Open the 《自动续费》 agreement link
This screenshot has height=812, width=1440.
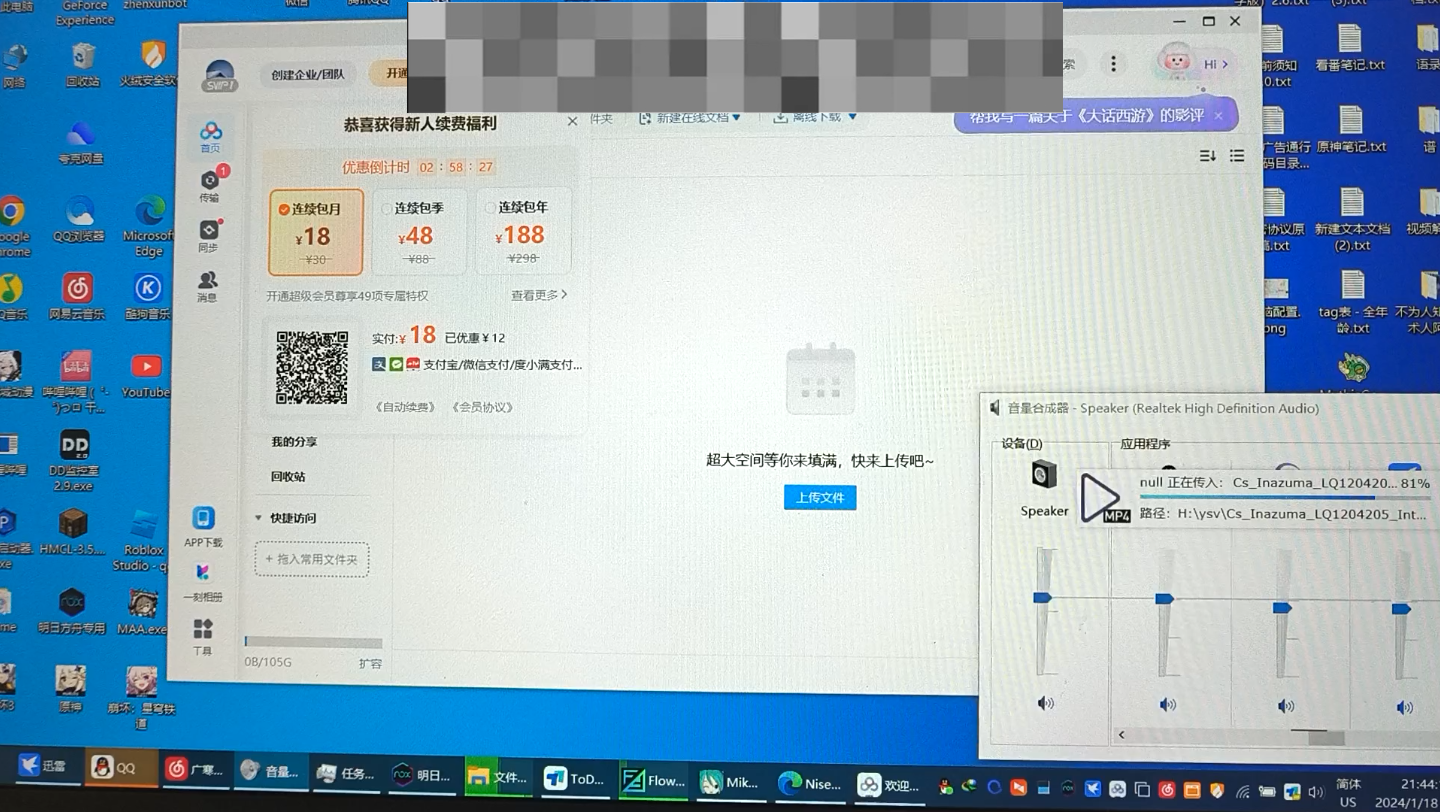click(405, 407)
